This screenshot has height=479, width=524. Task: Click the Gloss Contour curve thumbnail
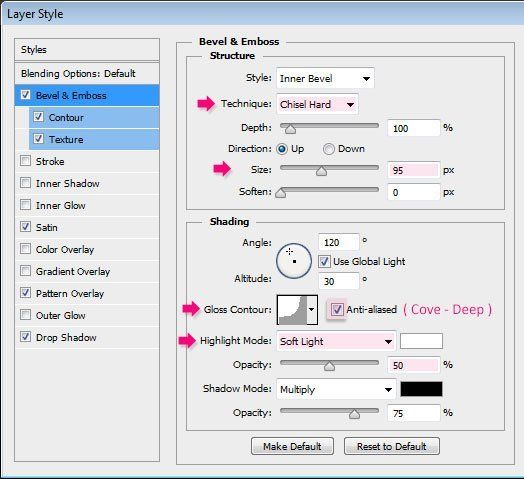click(292, 310)
